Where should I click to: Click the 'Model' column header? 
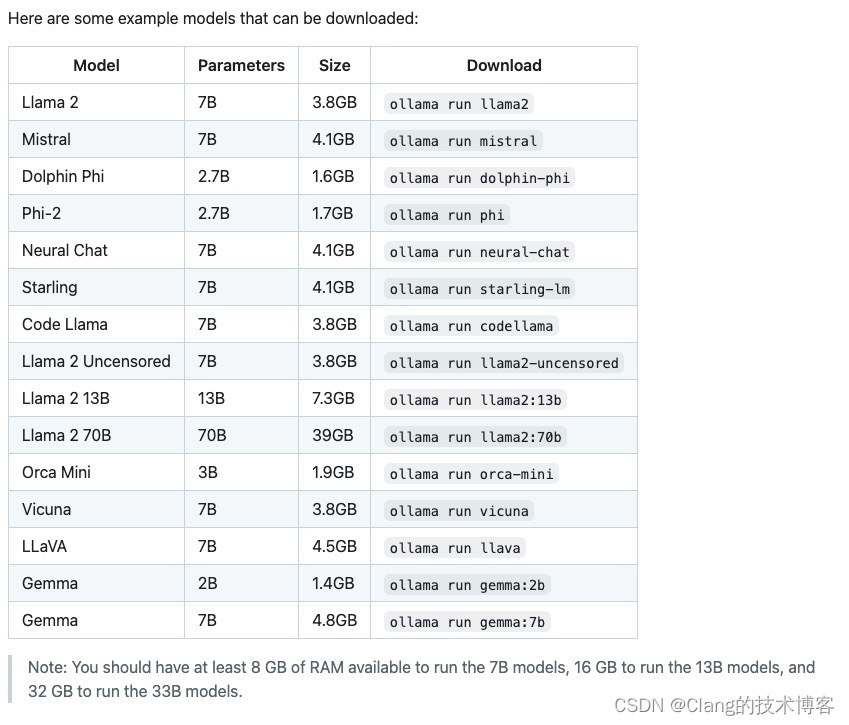tap(96, 65)
